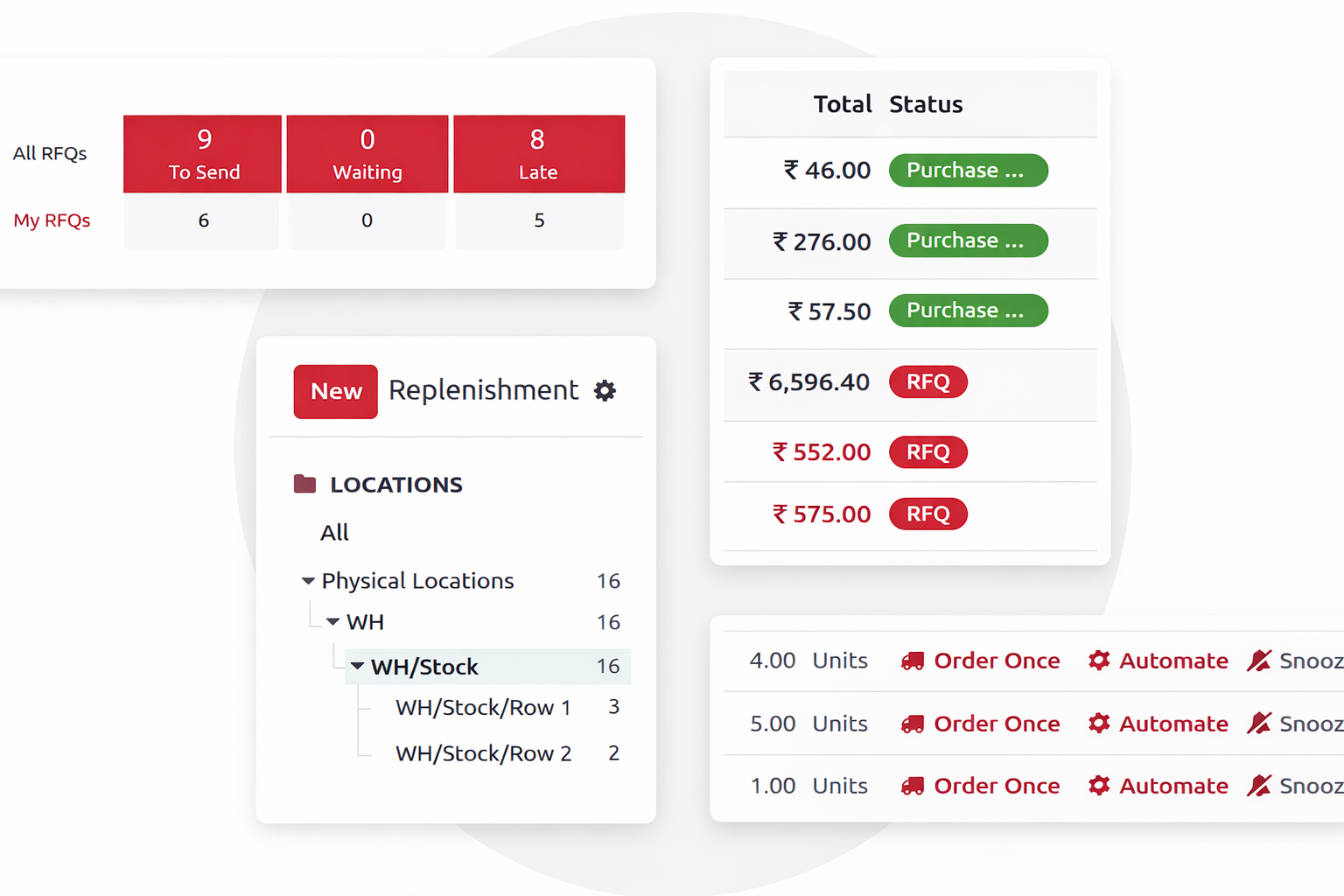
Task: Click the Automate gear icon in the 5.00 Units row
Action: (1099, 724)
